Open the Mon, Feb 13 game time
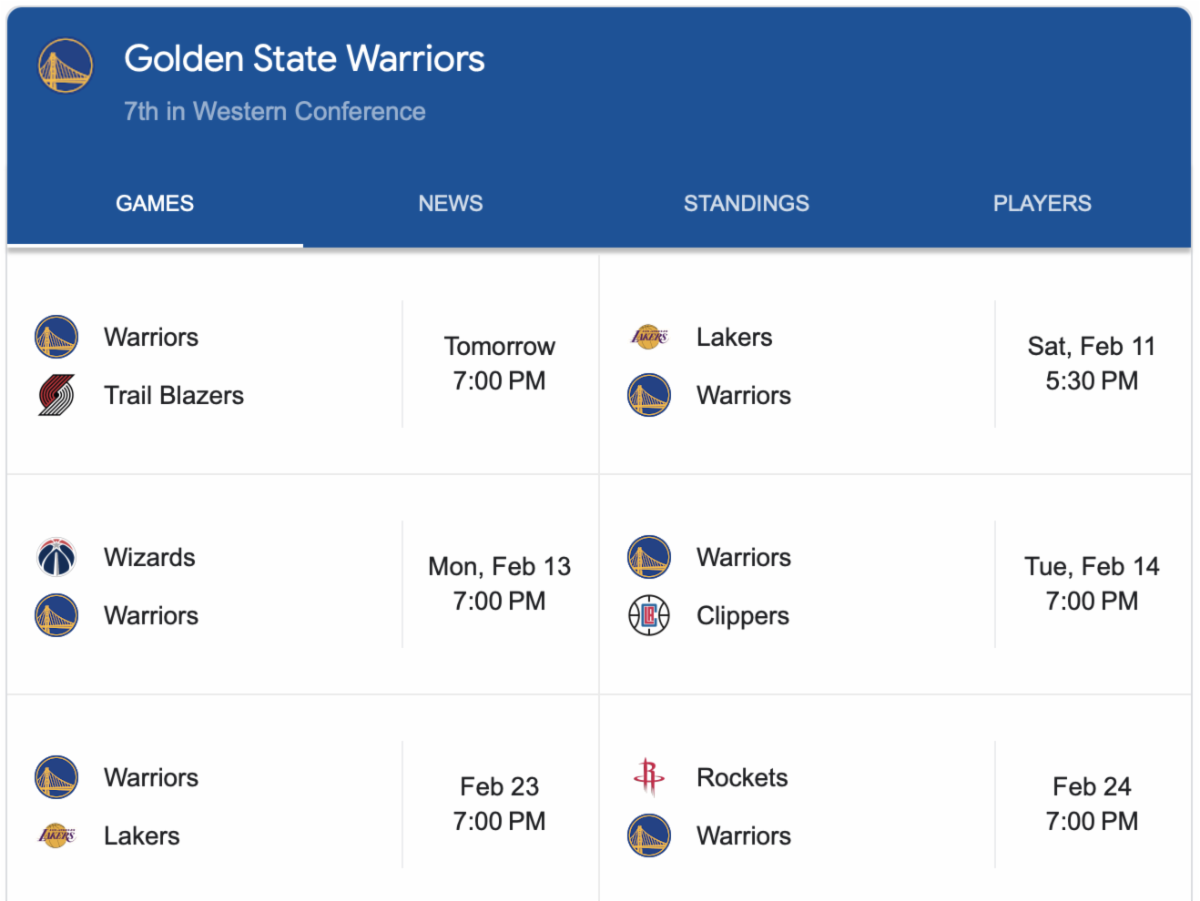The width and height of the screenshot is (1200, 901). [x=499, y=584]
